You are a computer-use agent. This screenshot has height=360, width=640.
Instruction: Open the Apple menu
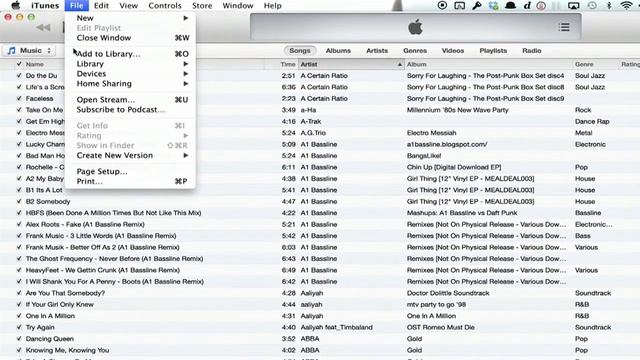click(16, 5)
